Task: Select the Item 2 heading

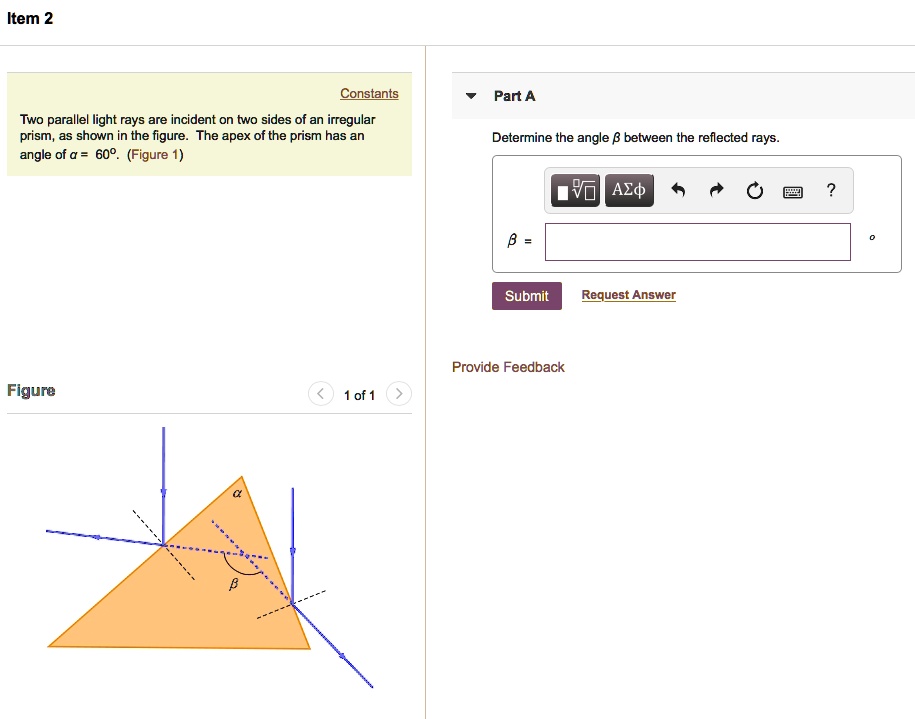Action: [30, 18]
